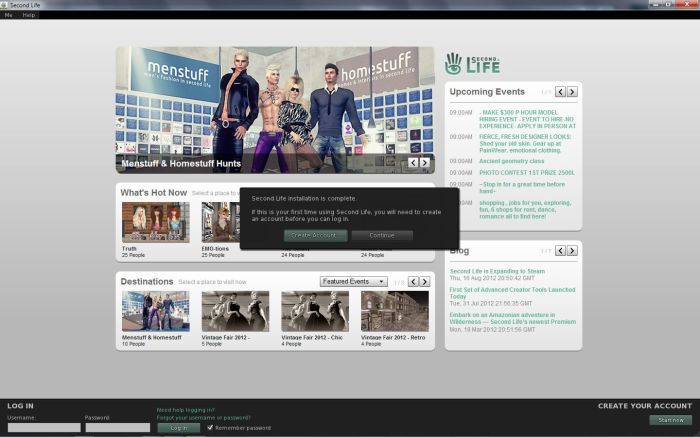
Task: Click into the Username field
Action: [44, 427]
